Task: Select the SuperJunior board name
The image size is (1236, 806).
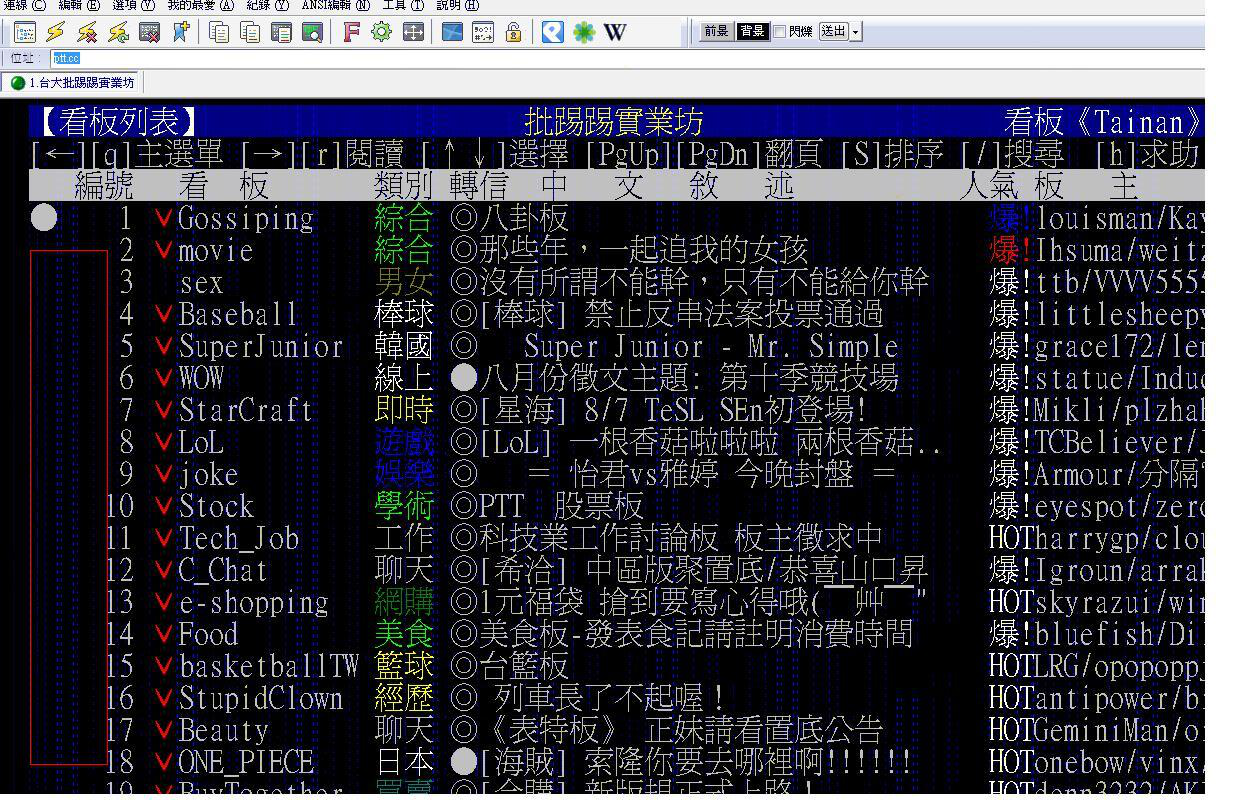Action: click(261, 347)
